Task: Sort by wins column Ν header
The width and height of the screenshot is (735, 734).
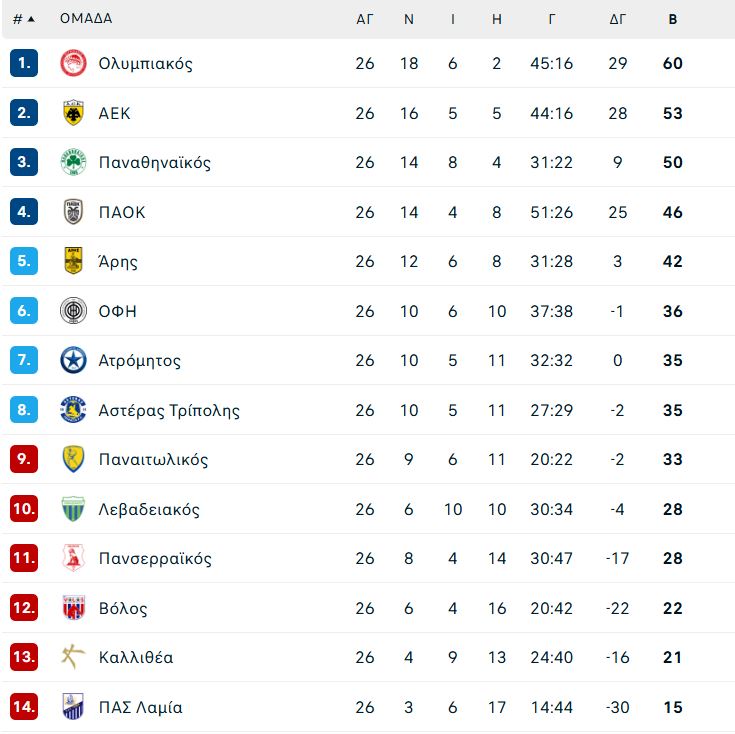Action: pyautogui.click(x=409, y=19)
